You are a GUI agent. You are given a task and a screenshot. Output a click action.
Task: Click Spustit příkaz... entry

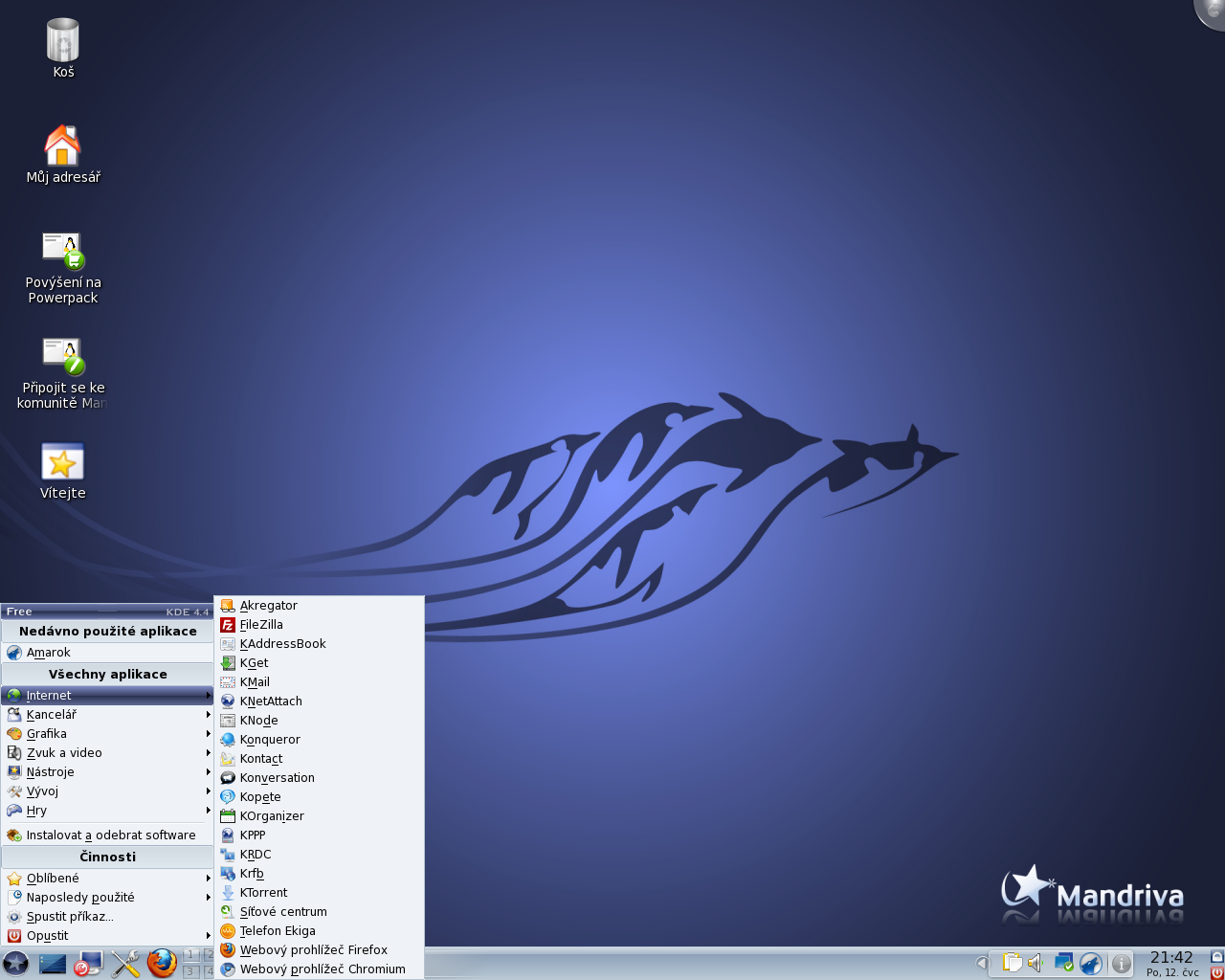coord(107,917)
